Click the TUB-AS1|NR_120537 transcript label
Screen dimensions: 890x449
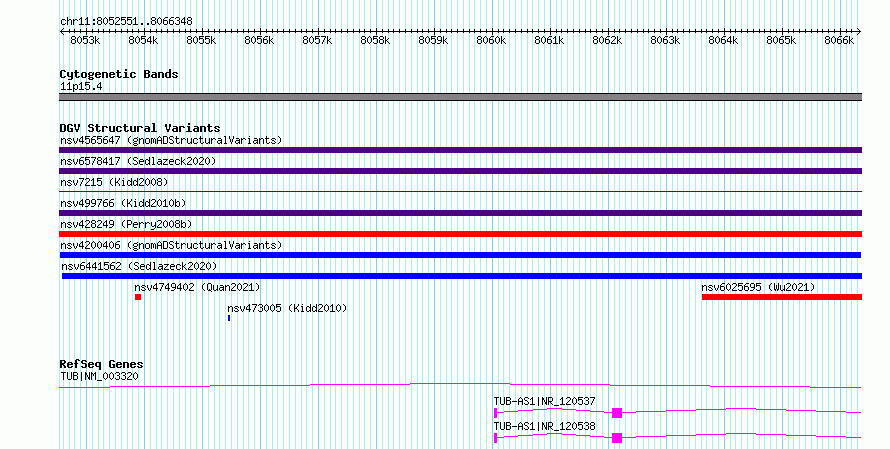click(x=544, y=401)
